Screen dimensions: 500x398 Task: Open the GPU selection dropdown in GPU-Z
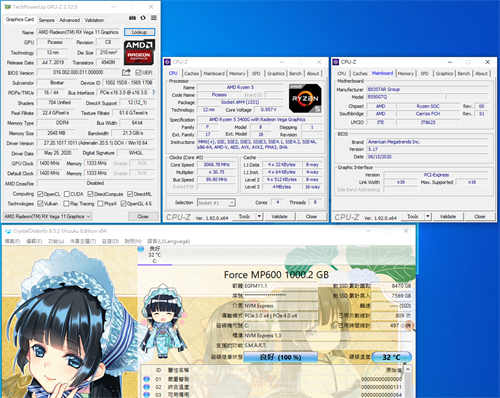[x=47, y=216]
